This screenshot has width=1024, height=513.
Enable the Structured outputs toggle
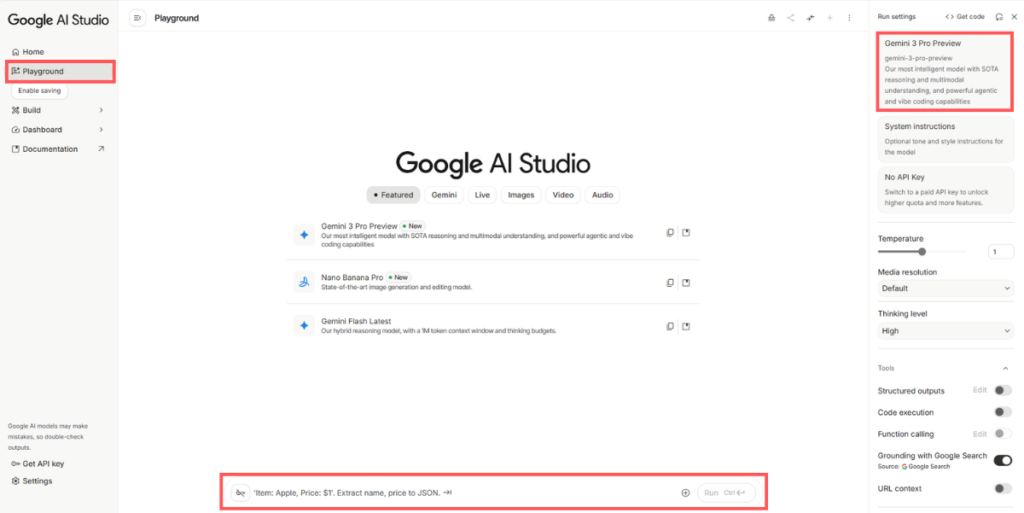tap(1002, 390)
